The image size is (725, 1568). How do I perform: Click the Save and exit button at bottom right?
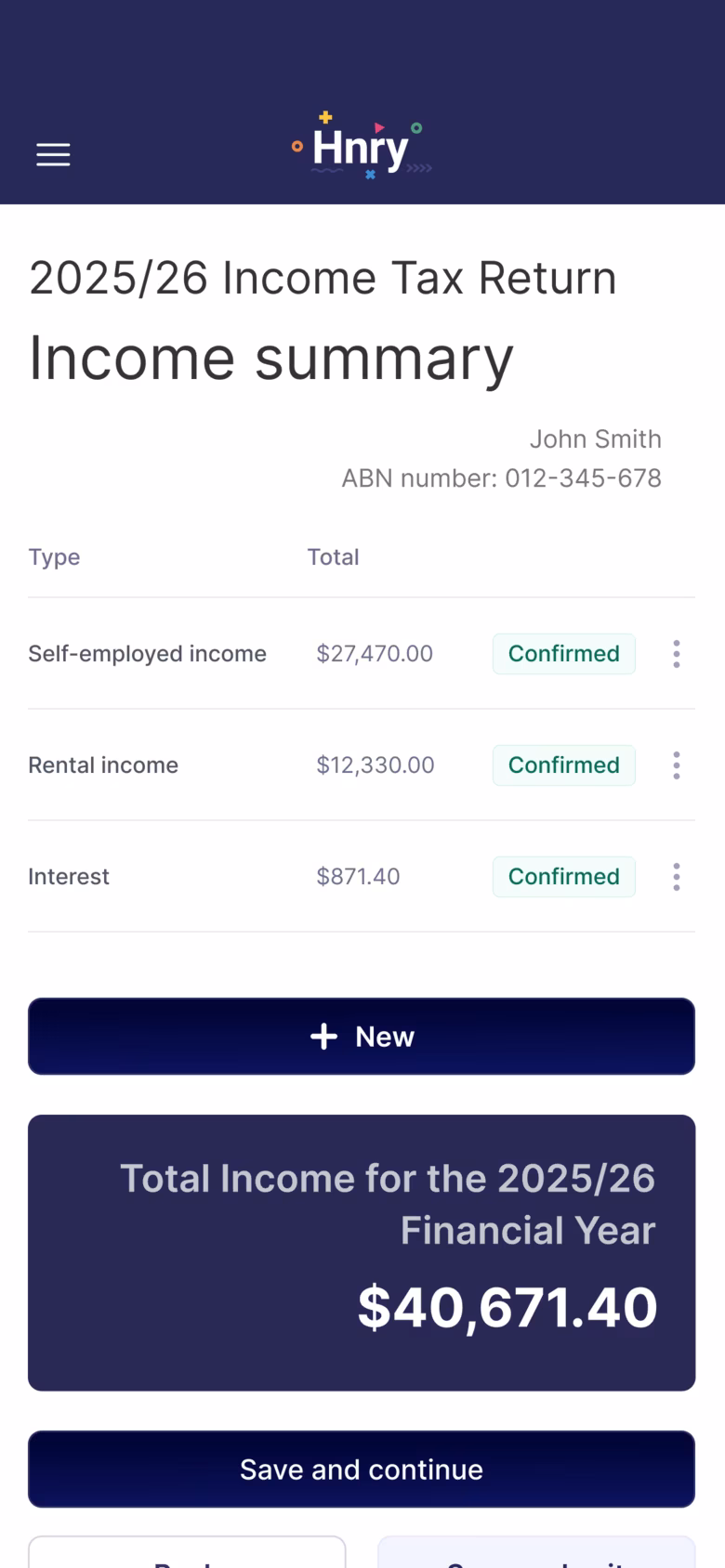536,1552
